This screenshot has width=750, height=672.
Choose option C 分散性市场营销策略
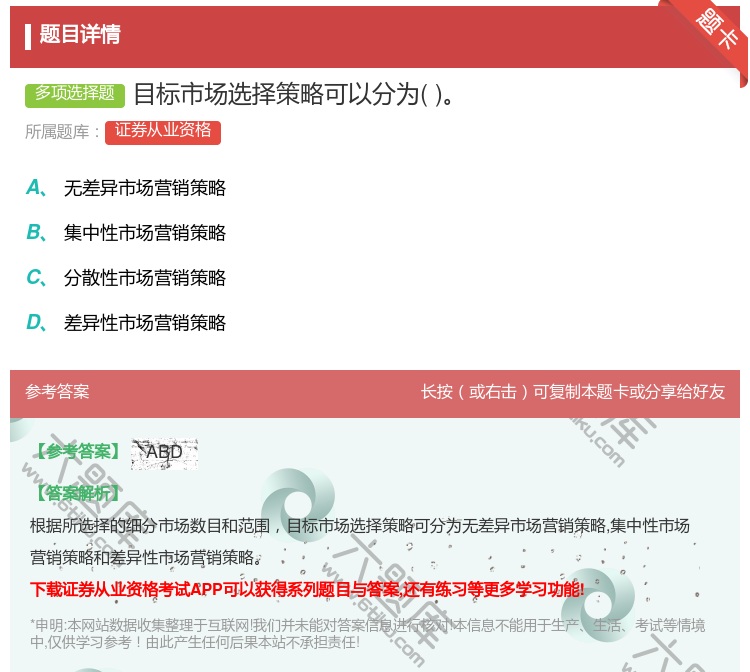click(x=144, y=278)
